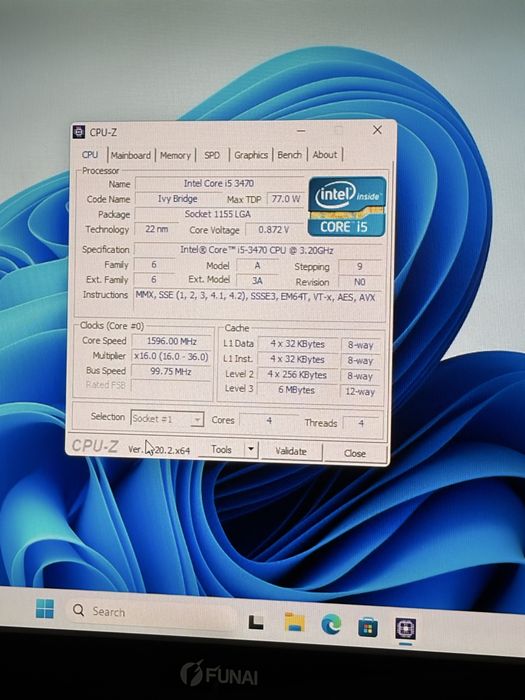Launch File Explorer from the taskbar
The width and height of the screenshot is (525, 700).
click(x=294, y=622)
